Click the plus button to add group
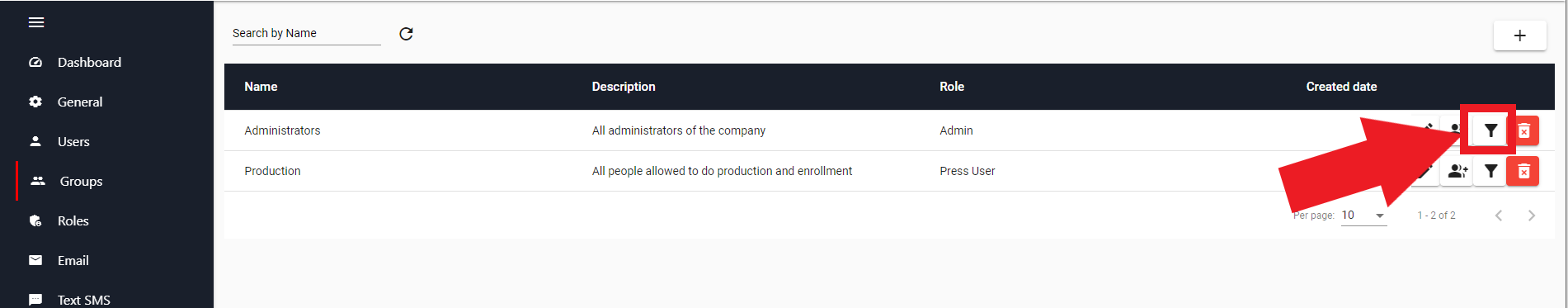 (1519, 36)
